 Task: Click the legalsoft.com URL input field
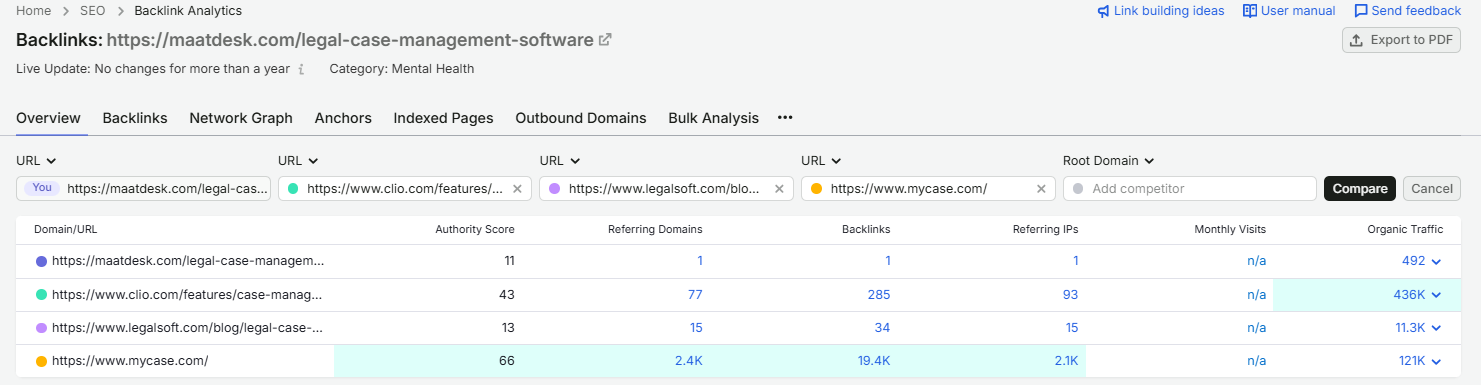click(667, 189)
